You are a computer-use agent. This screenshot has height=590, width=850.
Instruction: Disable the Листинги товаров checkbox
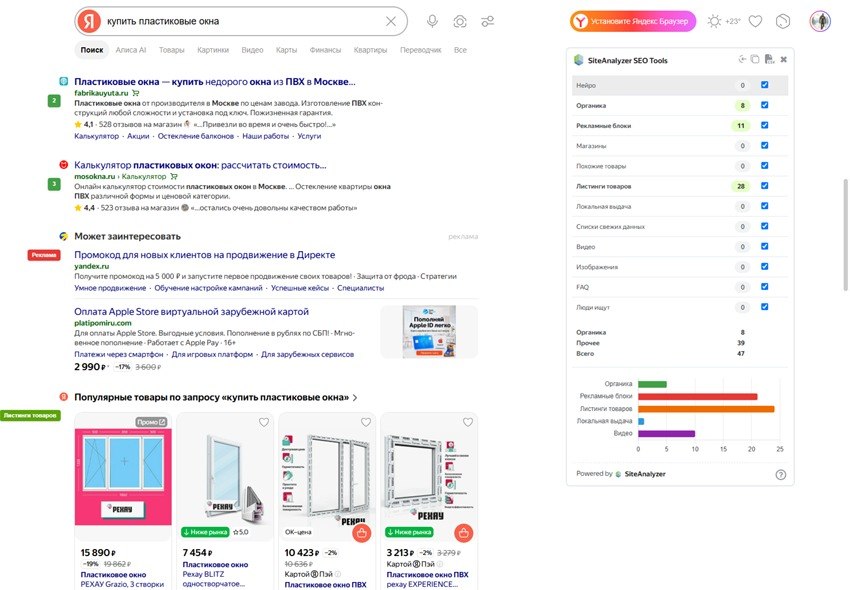pos(764,186)
